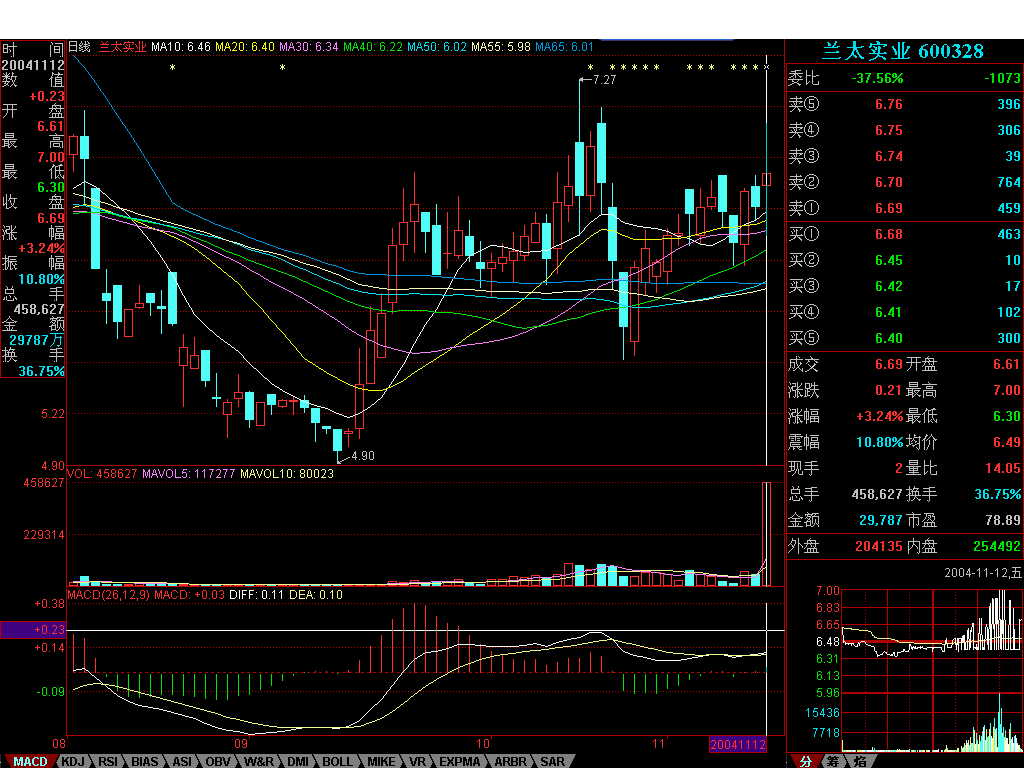Select the RSI indicator tab
The width and height of the screenshot is (1024, 768).
click(x=108, y=761)
